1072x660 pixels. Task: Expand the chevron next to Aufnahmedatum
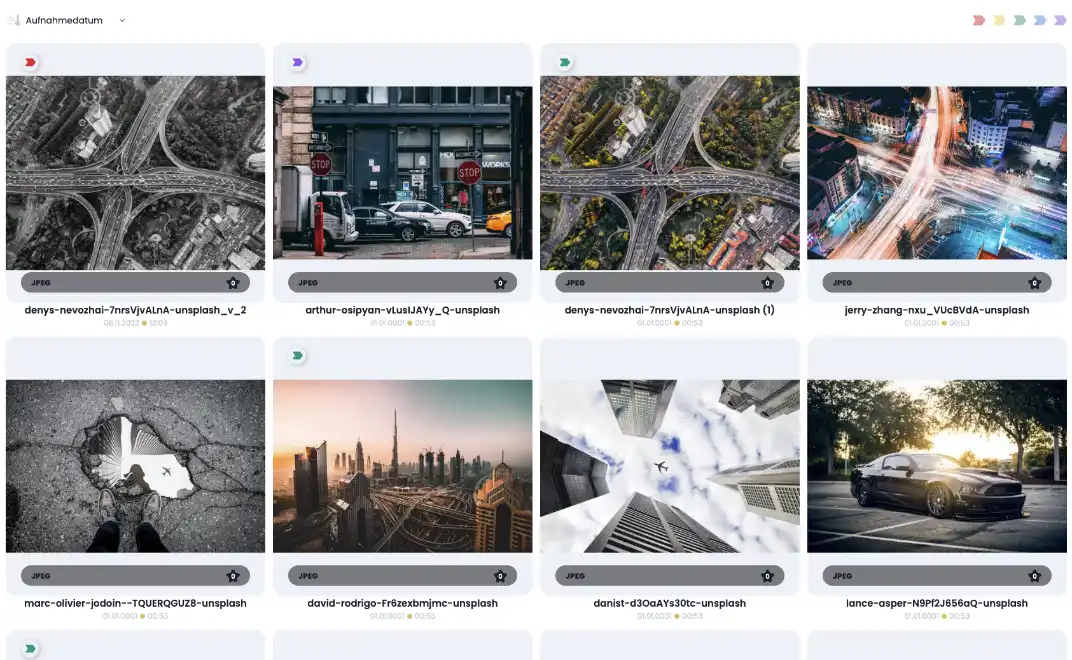[122, 20]
